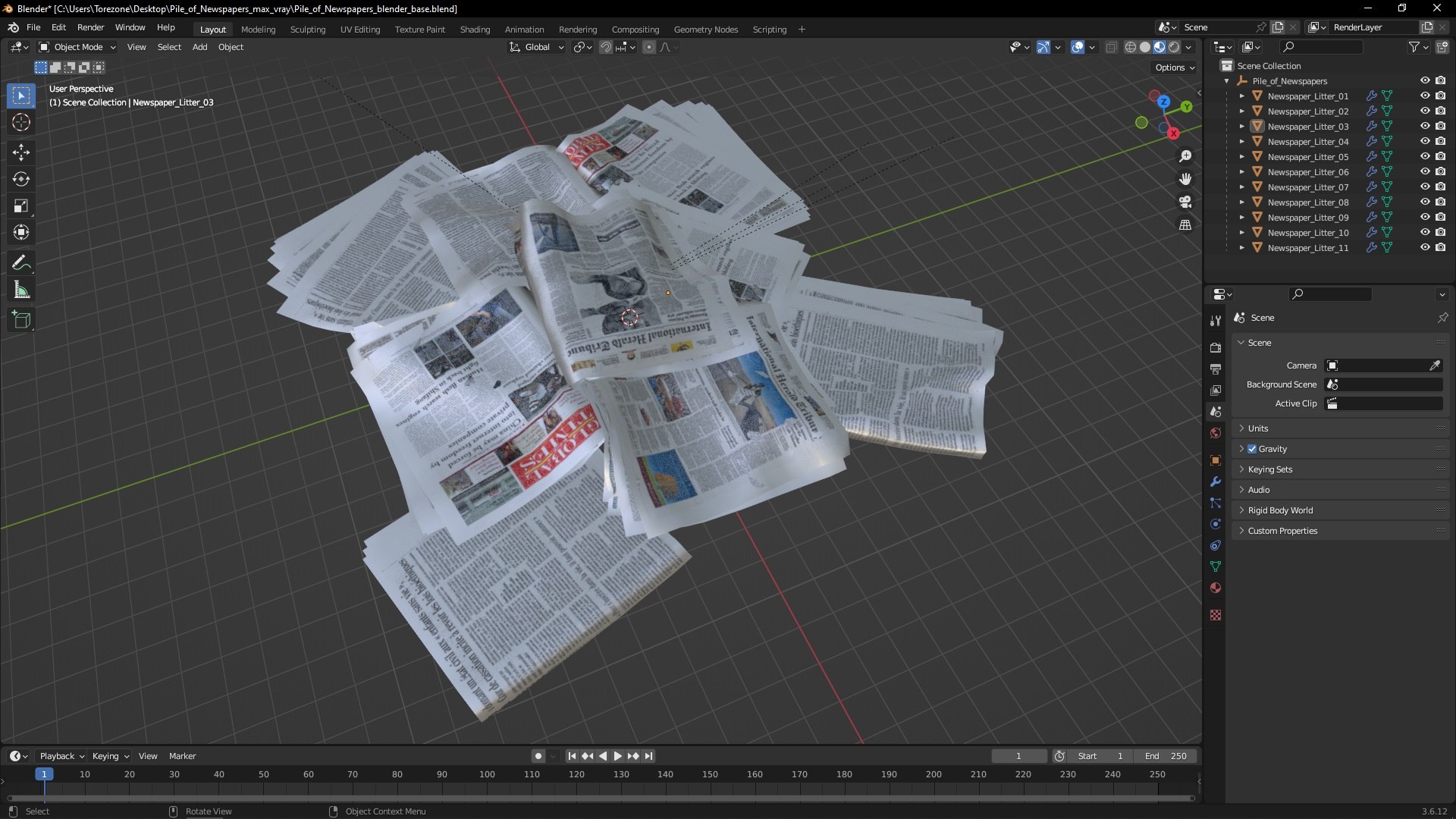Image resolution: width=1456 pixels, height=819 pixels.
Task: Disable Newspaper_Litter_08 in renders
Action: (x=1441, y=202)
